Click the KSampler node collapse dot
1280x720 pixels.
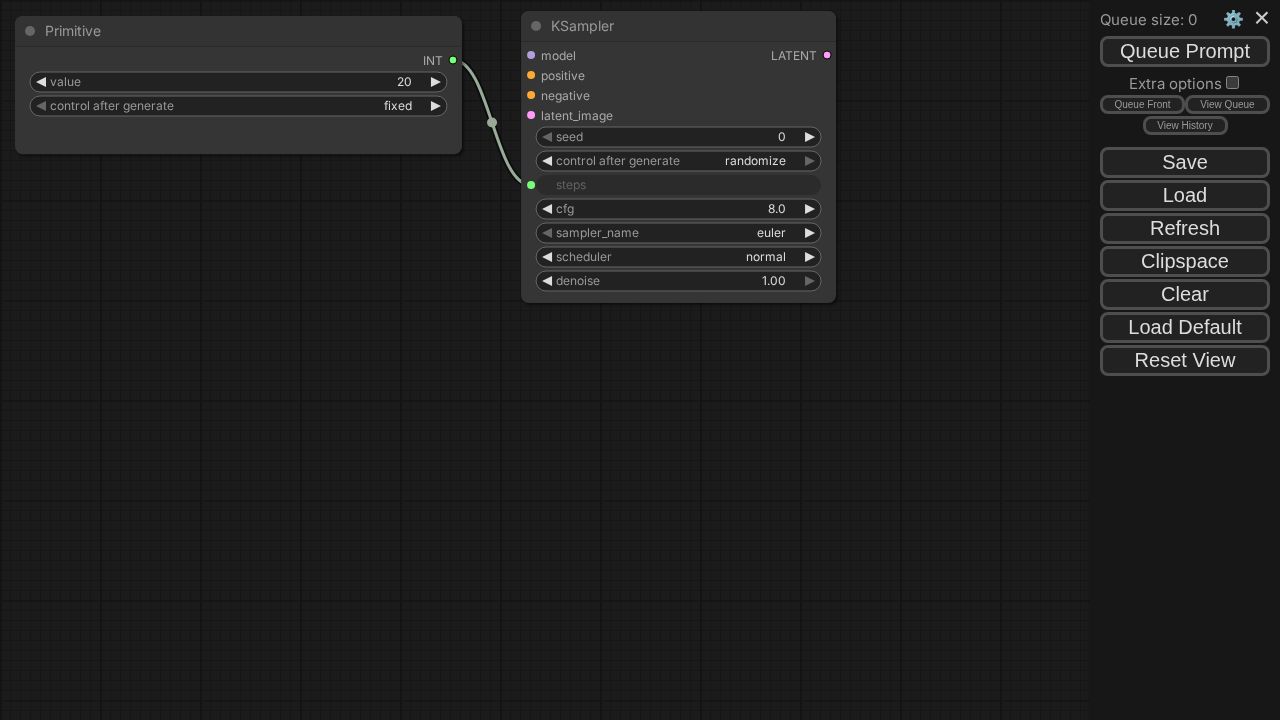pos(536,26)
